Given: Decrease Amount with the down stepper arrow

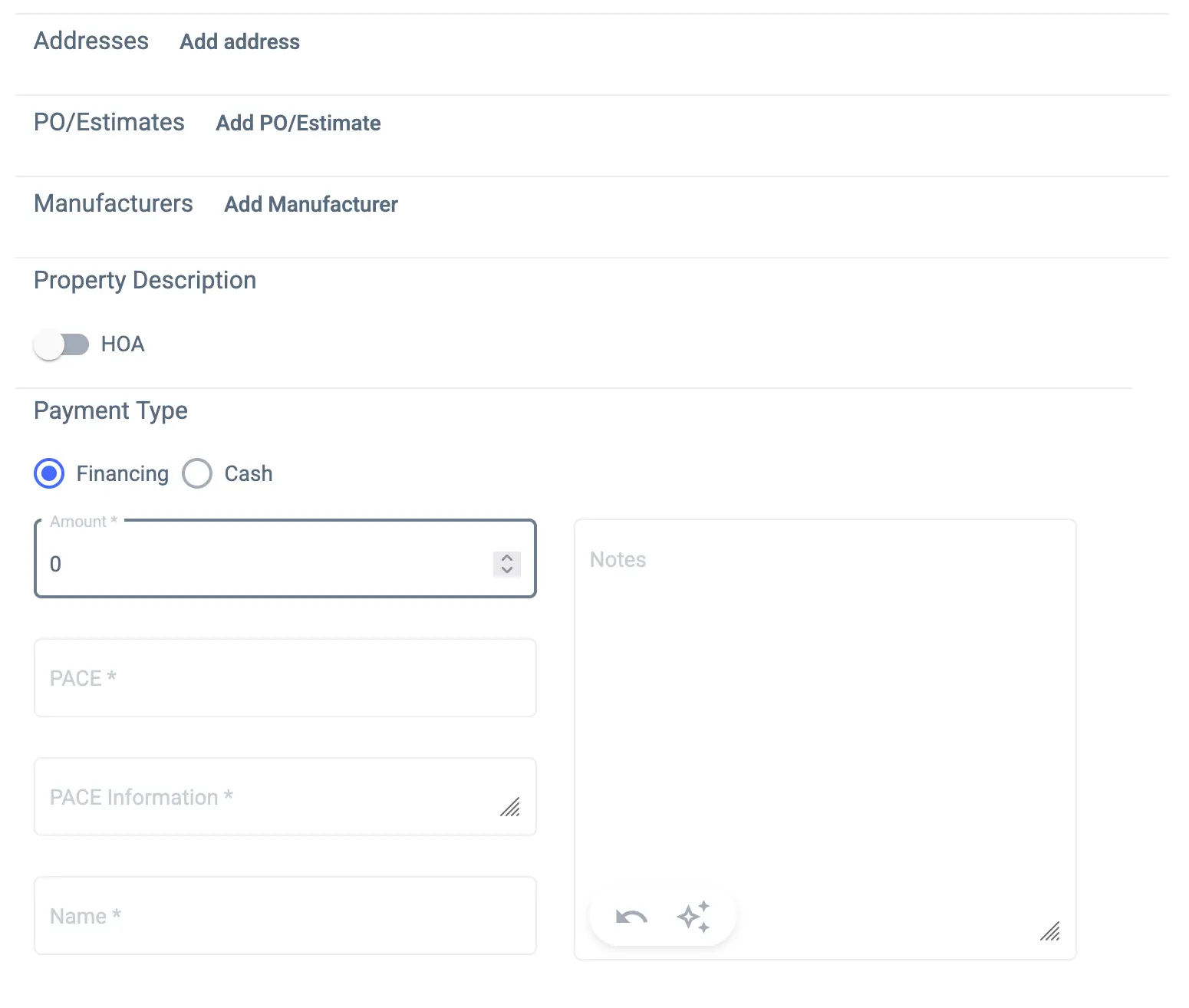Looking at the screenshot, I should (x=507, y=570).
